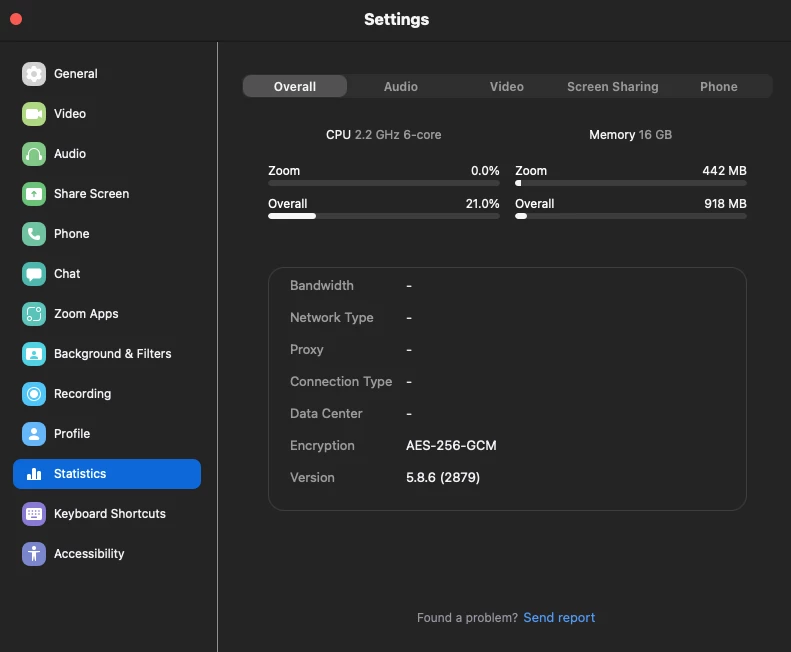Click the Zoom CPU usage bar
This screenshot has height=652, width=791.
coord(383,183)
